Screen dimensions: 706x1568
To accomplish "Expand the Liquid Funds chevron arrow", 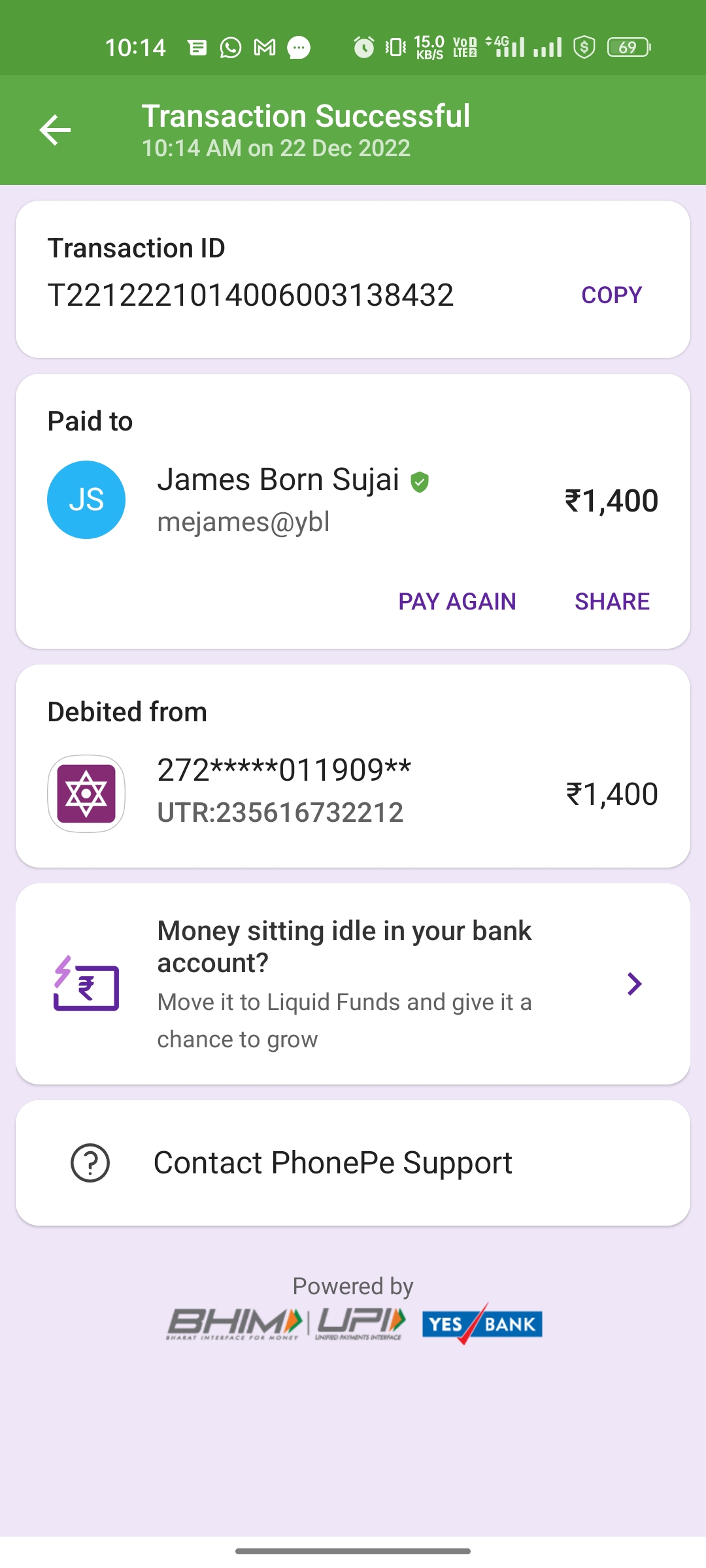I will click(634, 984).
